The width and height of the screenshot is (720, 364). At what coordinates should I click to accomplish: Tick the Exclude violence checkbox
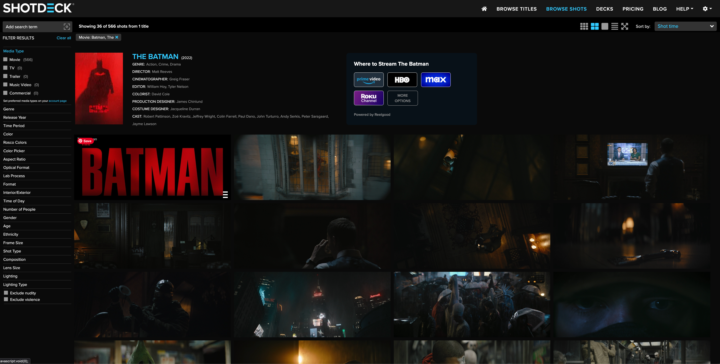(x=6, y=299)
